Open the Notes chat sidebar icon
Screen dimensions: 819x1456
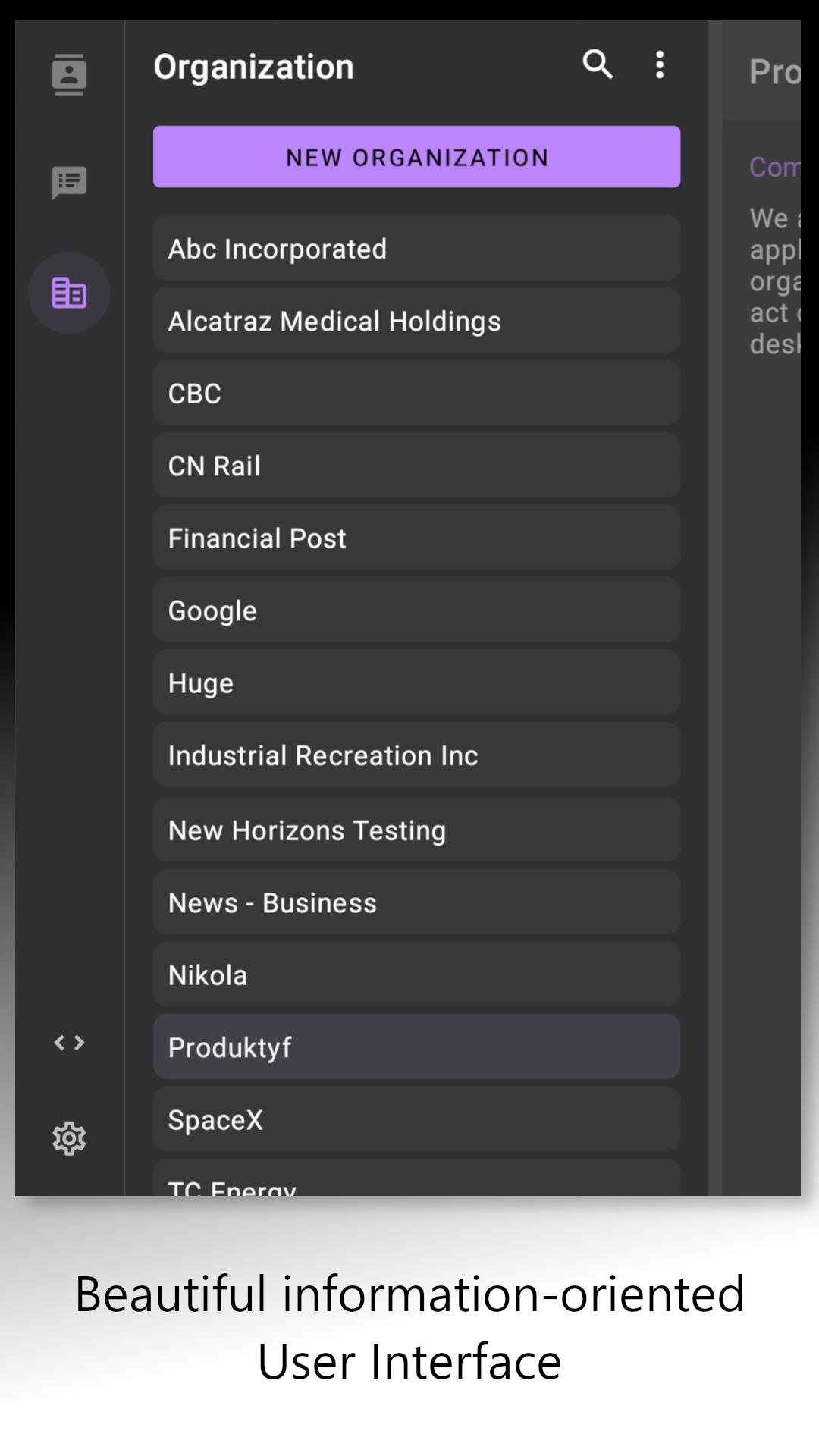click(69, 183)
